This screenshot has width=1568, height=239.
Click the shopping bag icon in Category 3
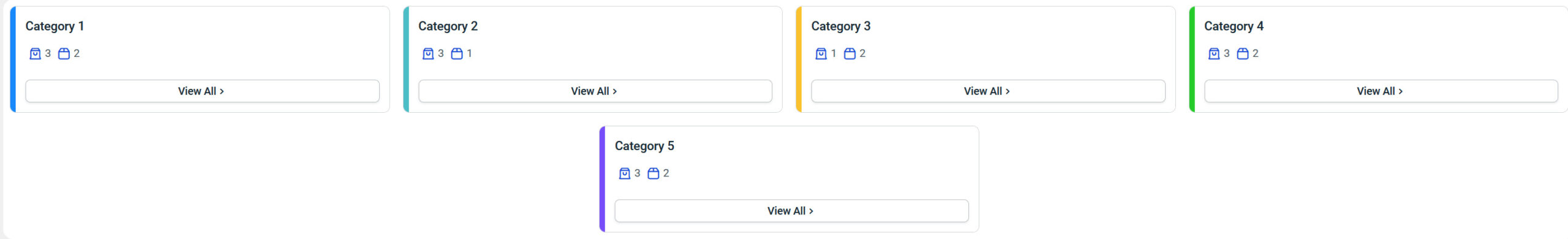click(x=821, y=54)
